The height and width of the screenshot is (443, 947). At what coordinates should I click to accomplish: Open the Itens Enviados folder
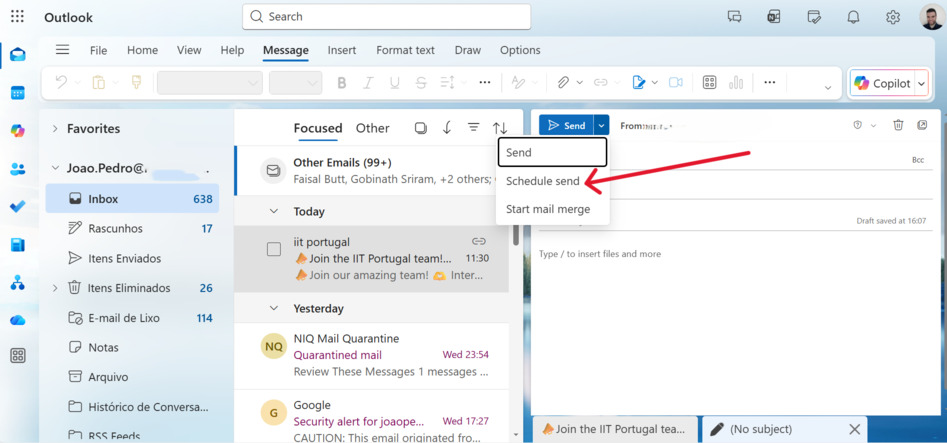pyautogui.click(x=132, y=258)
